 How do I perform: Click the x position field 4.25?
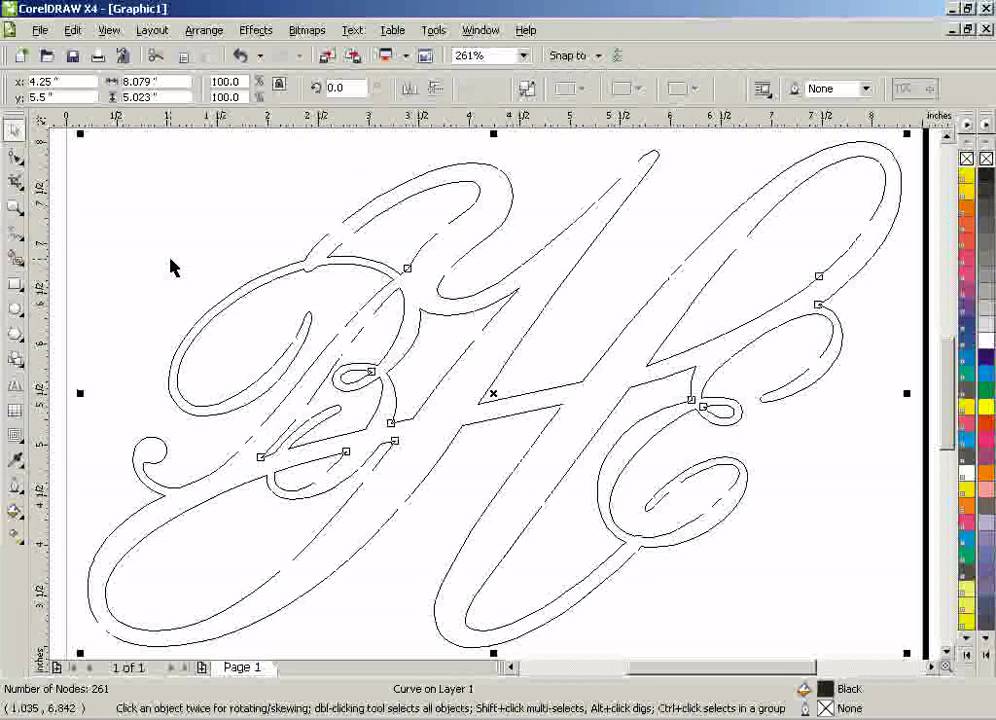point(62,81)
